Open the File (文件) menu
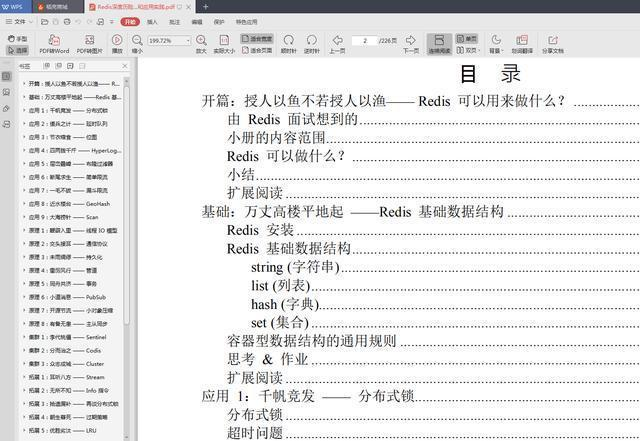This screenshot has width=640, height=441. (19, 22)
